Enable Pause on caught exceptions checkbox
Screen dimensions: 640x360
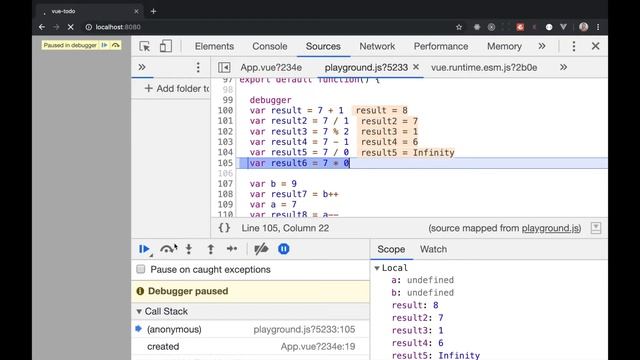click(x=141, y=269)
